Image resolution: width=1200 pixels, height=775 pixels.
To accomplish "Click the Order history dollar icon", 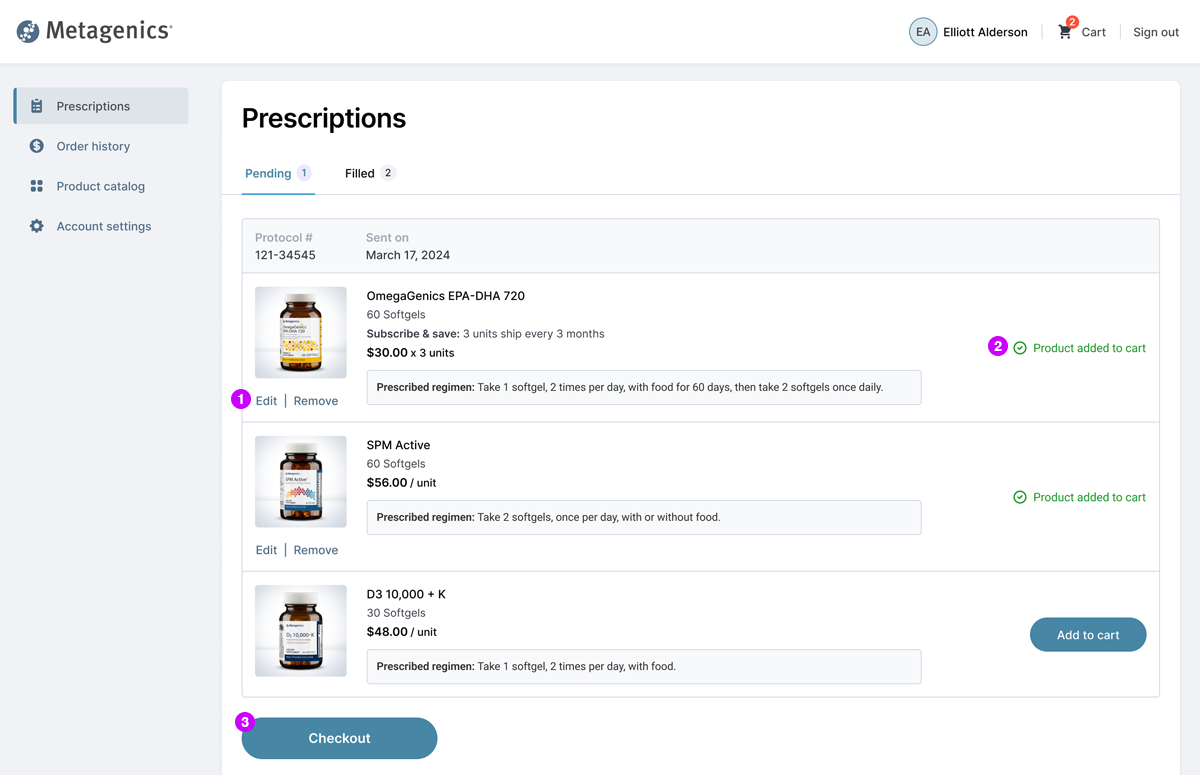I will (x=37, y=146).
